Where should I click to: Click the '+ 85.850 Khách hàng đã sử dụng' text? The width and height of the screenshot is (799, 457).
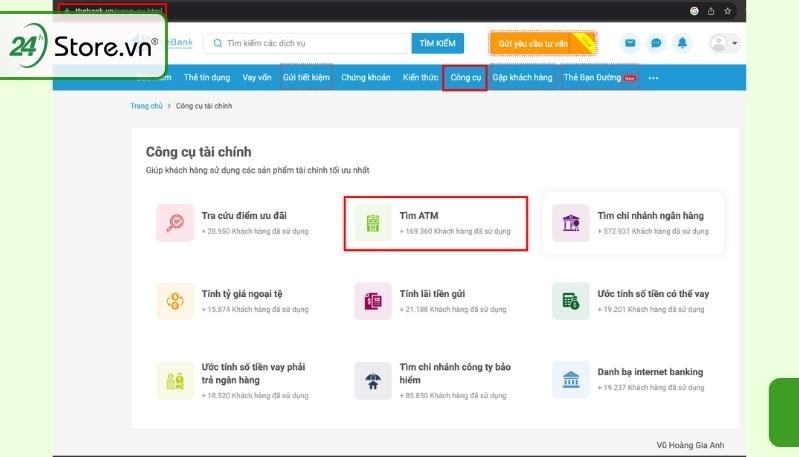pyautogui.click(x=453, y=395)
